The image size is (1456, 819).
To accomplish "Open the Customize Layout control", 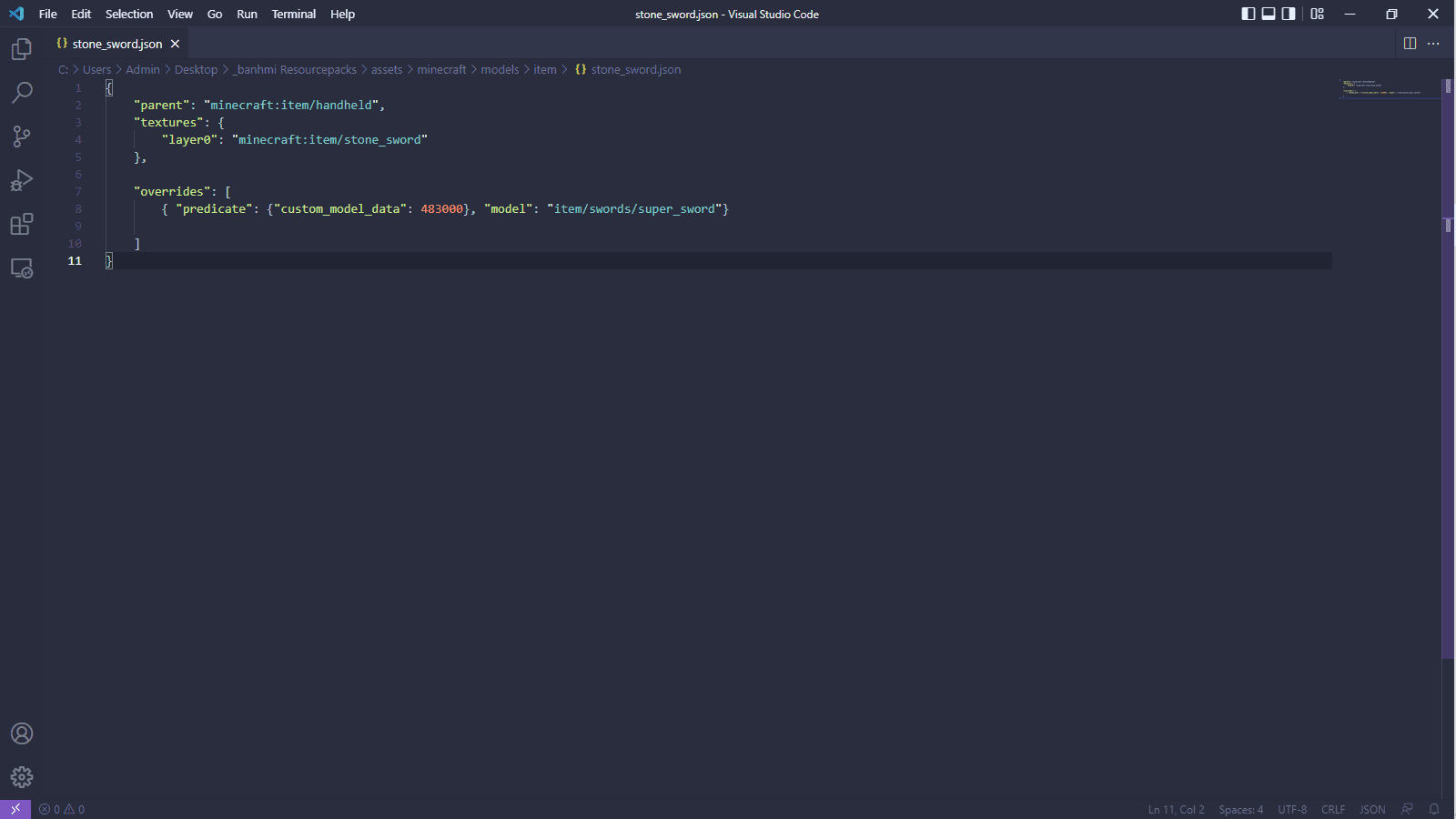I will tap(1317, 14).
